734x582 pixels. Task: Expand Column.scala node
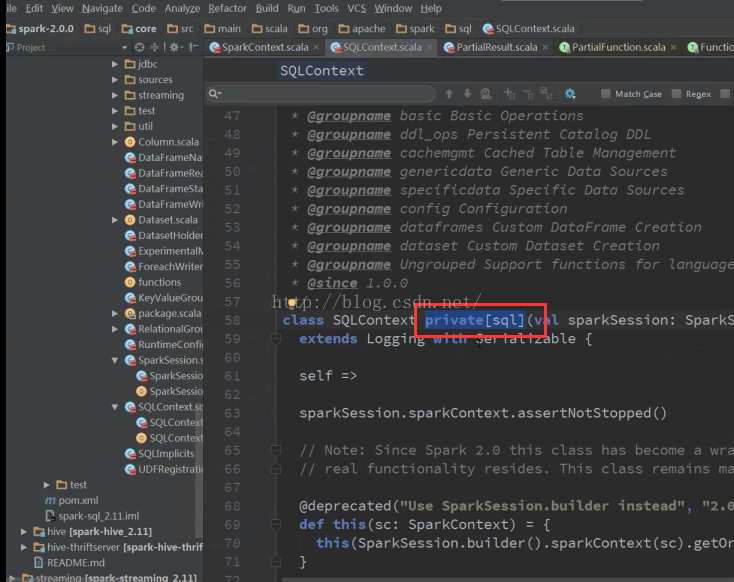pos(115,142)
